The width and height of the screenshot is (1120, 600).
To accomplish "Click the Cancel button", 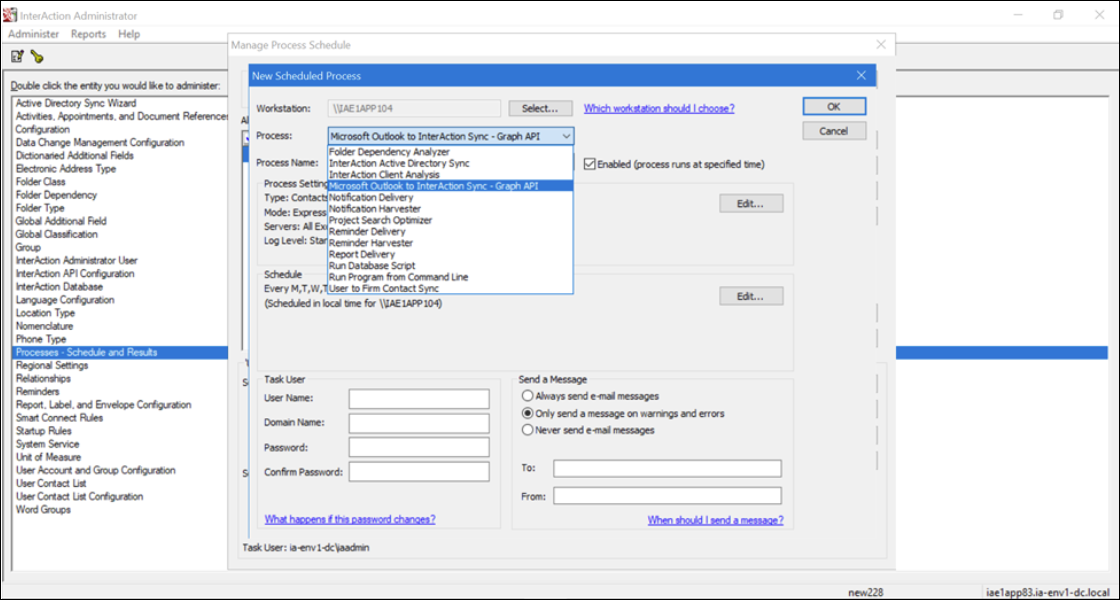I will coord(834,131).
